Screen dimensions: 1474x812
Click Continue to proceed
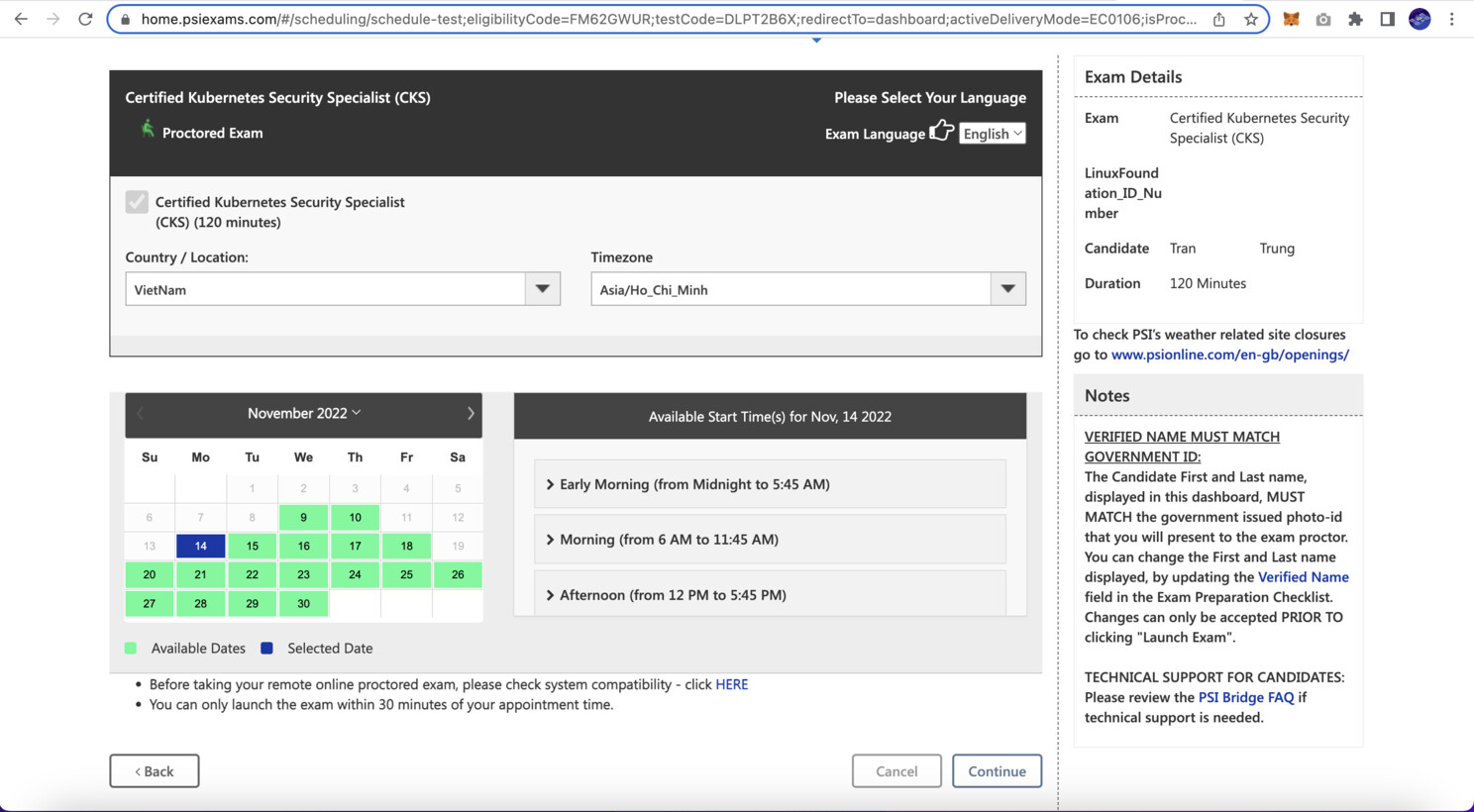[997, 771]
